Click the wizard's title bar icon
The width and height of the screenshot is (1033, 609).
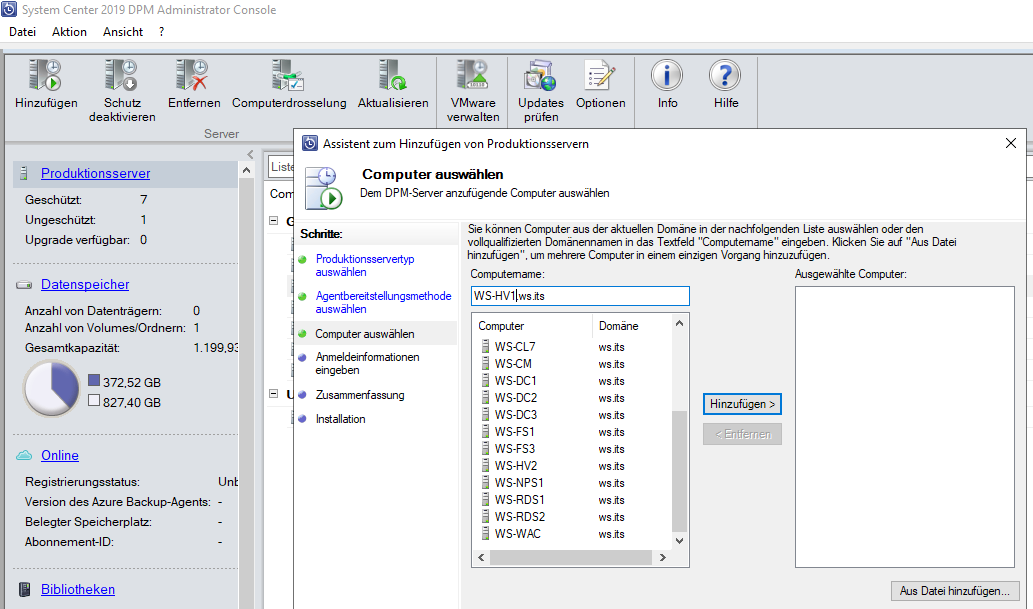coord(310,144)
